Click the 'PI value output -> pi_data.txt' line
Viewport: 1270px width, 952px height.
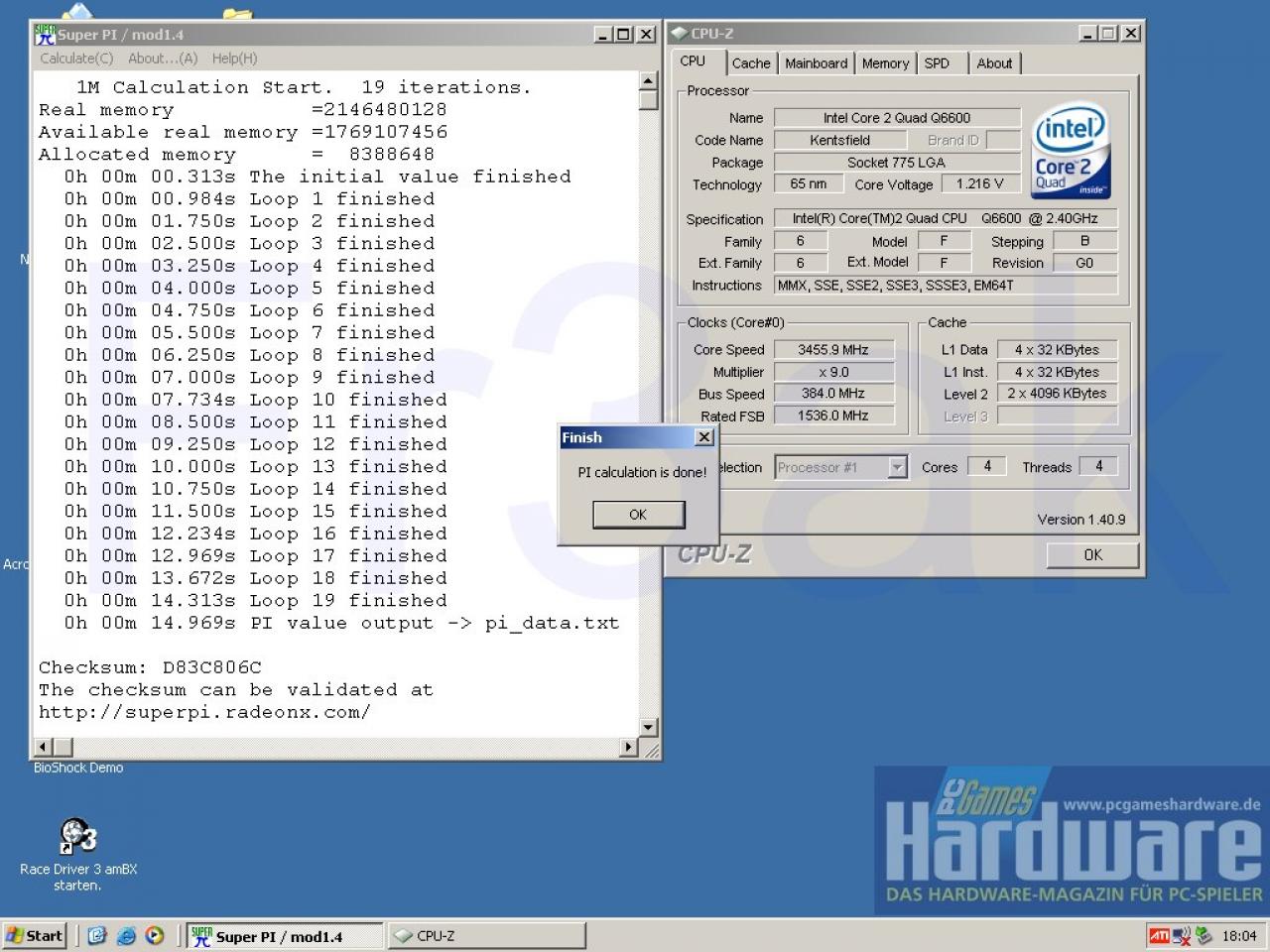click(341, 623)
